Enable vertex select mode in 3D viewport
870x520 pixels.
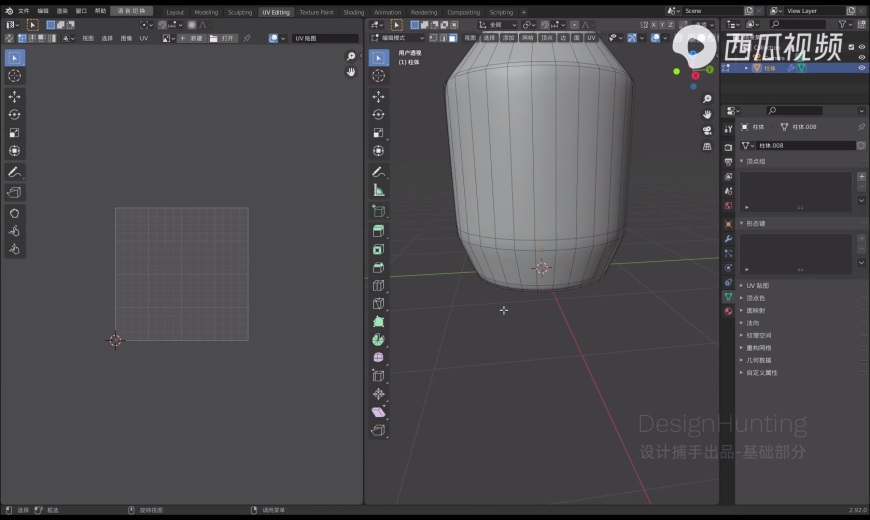pos(433,38)
